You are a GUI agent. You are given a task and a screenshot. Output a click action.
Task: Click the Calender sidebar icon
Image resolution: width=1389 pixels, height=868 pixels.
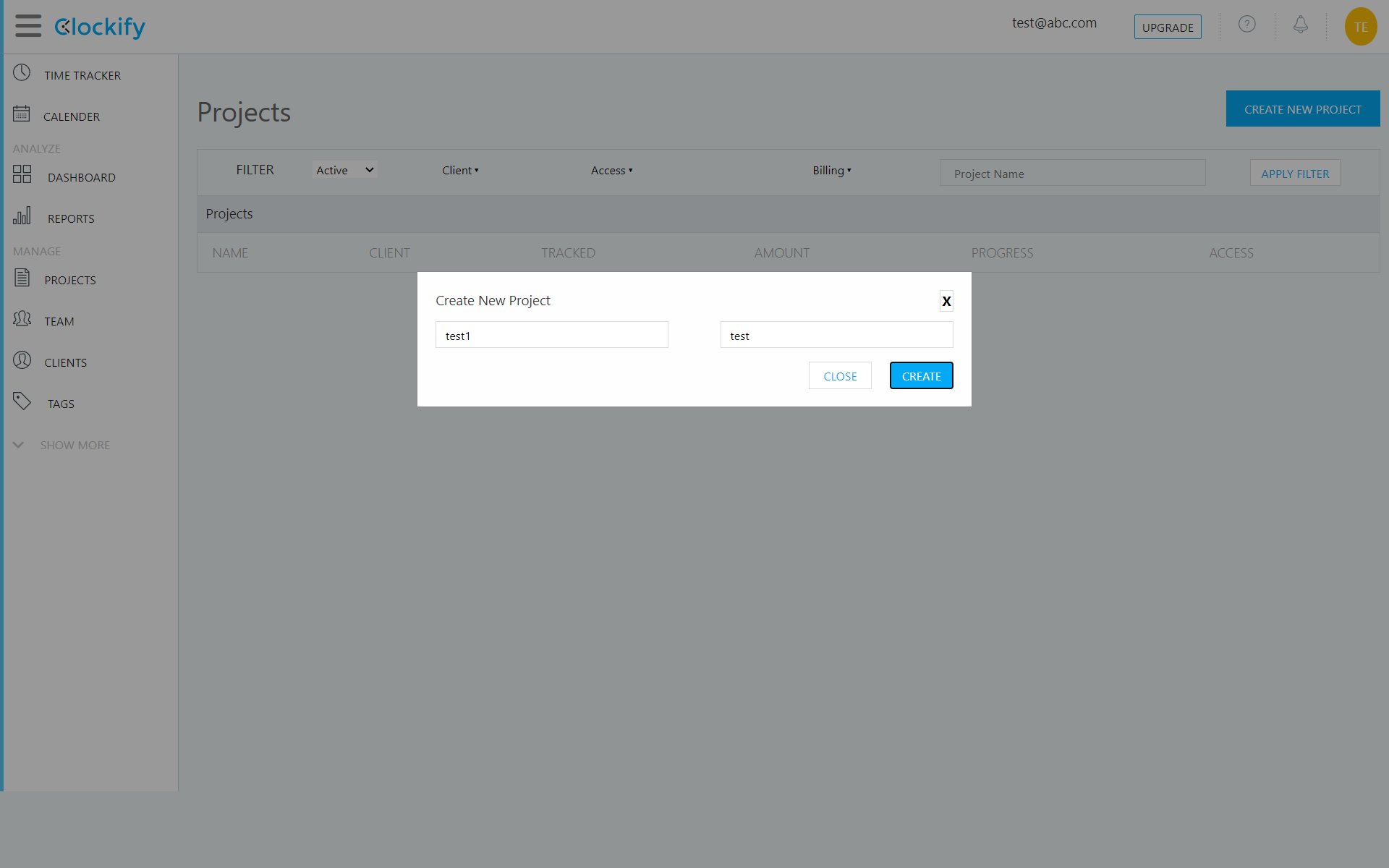(x=22, y=114)
